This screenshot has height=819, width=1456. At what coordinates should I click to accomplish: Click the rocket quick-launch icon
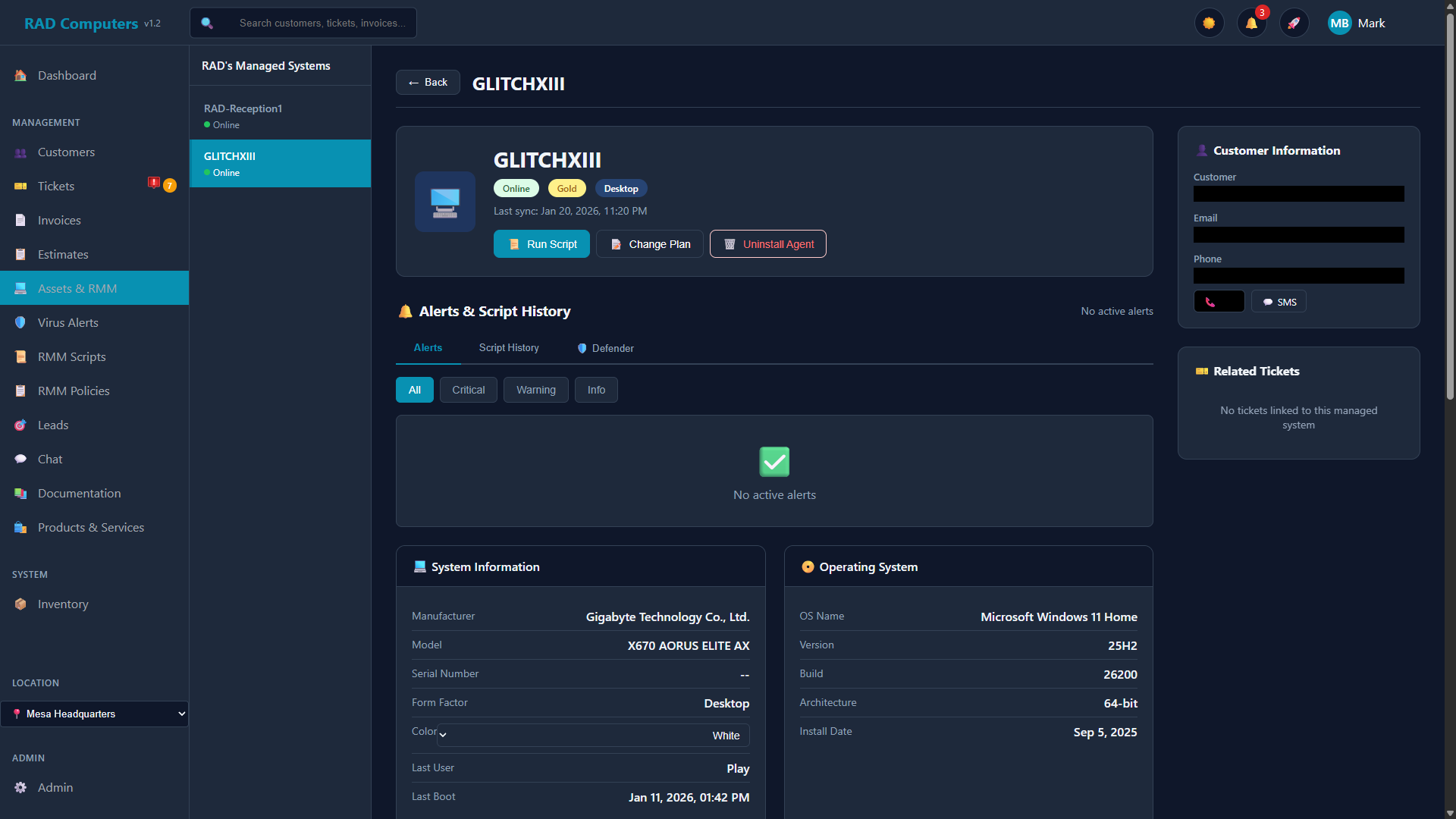1294,23
